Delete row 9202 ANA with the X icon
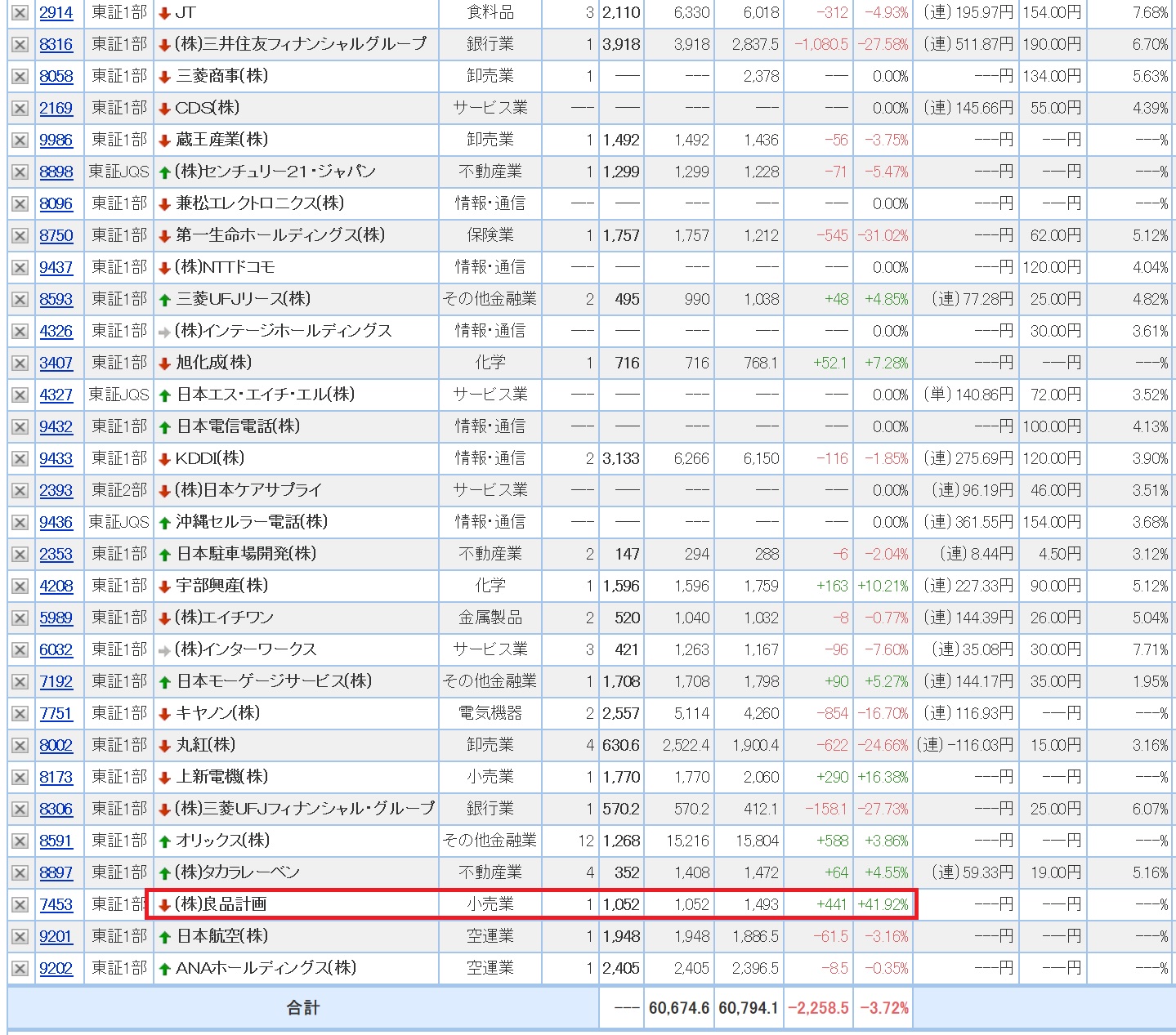Screen dimensions: 1176x1035 [20, 969]
